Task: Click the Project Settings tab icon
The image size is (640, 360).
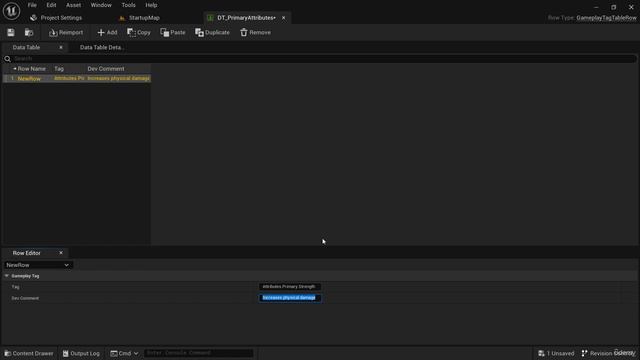Action: pos(33,18)
